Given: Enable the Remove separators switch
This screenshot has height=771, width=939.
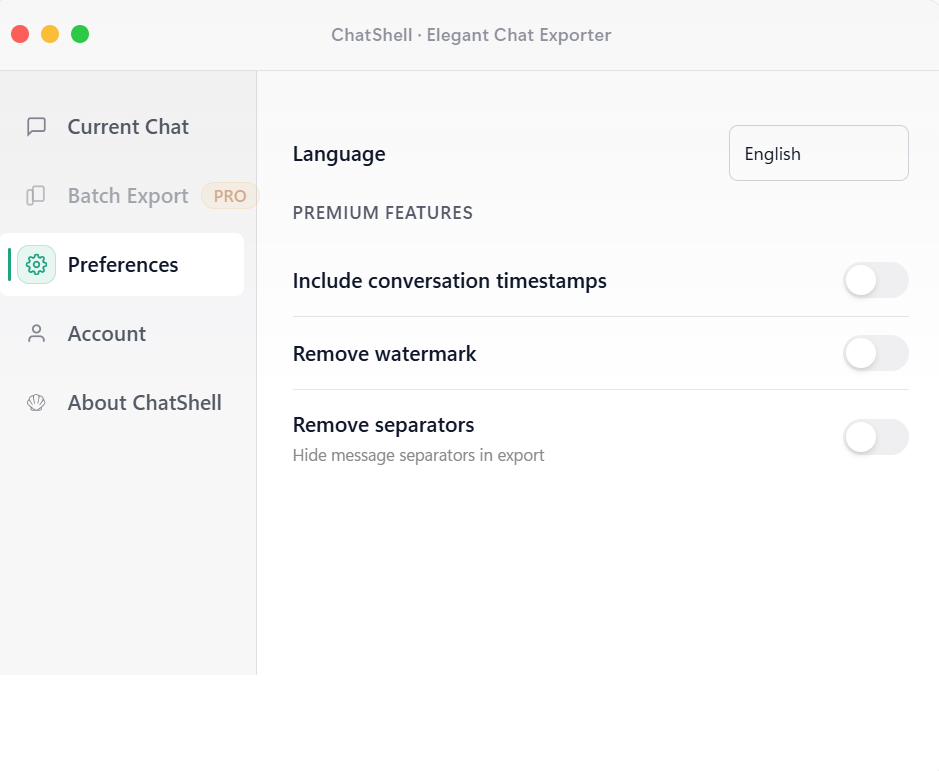Looking at the screenshot, I should 875,437.
